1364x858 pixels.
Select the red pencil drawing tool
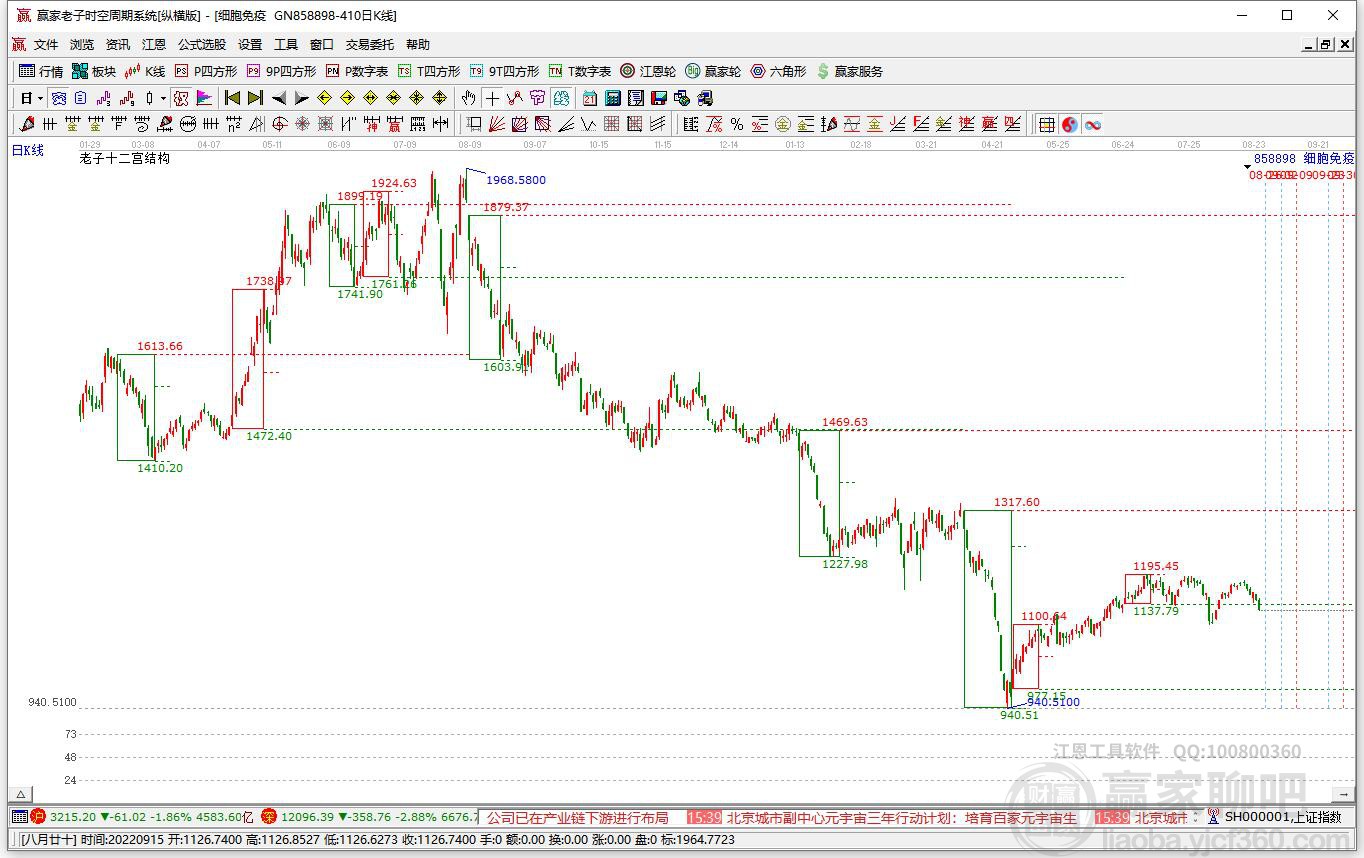point(26,124)
